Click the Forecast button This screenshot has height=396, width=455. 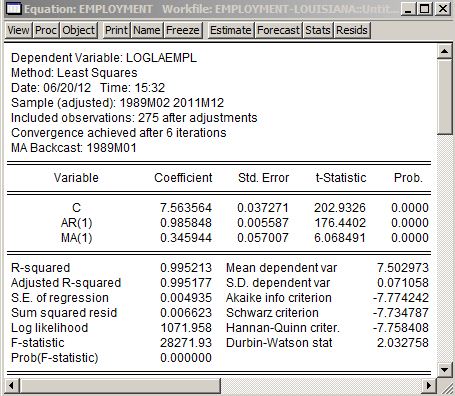pyautogui.click(x=279, y=30)
